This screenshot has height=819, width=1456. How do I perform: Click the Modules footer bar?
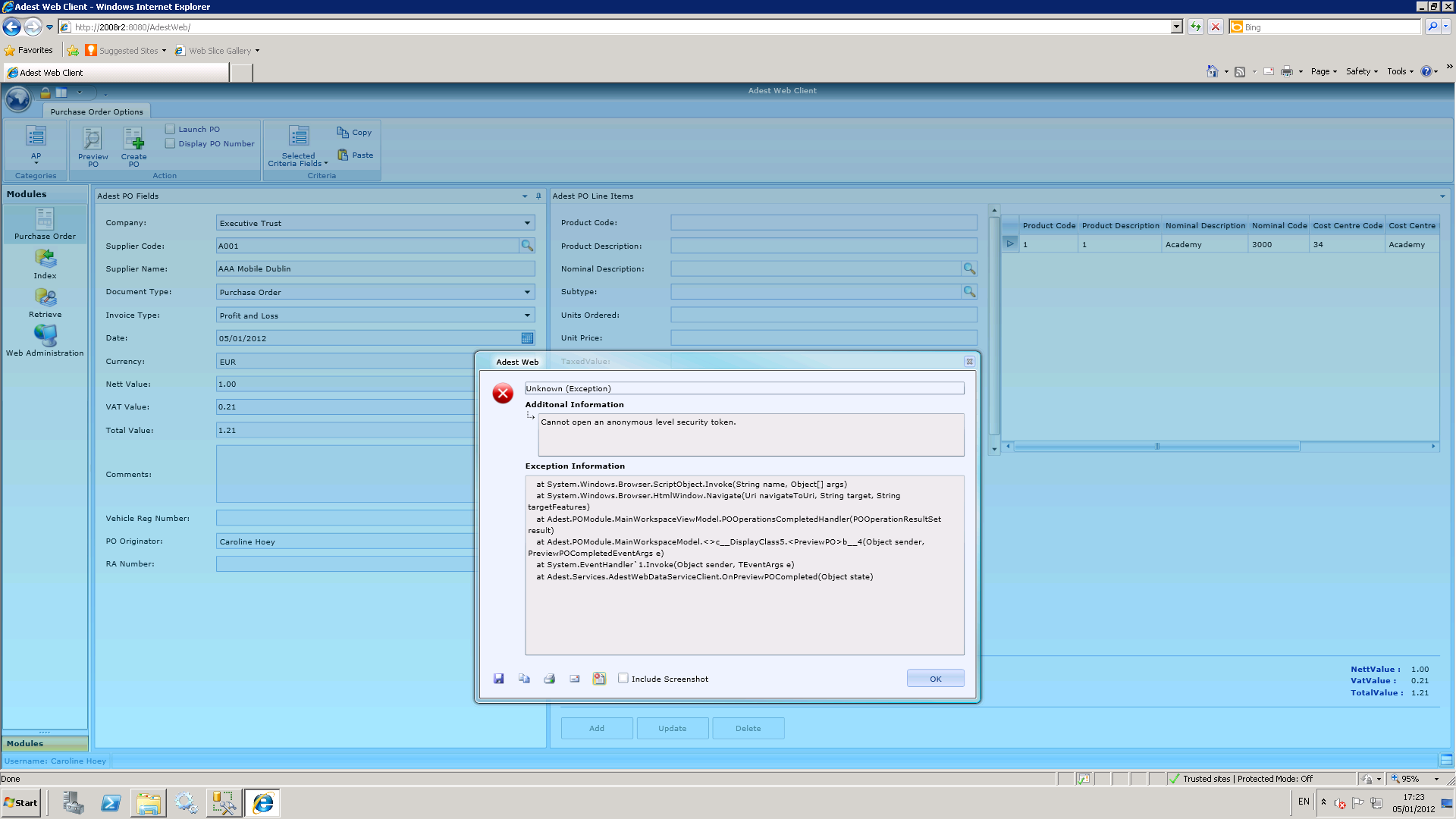[45, 743]
